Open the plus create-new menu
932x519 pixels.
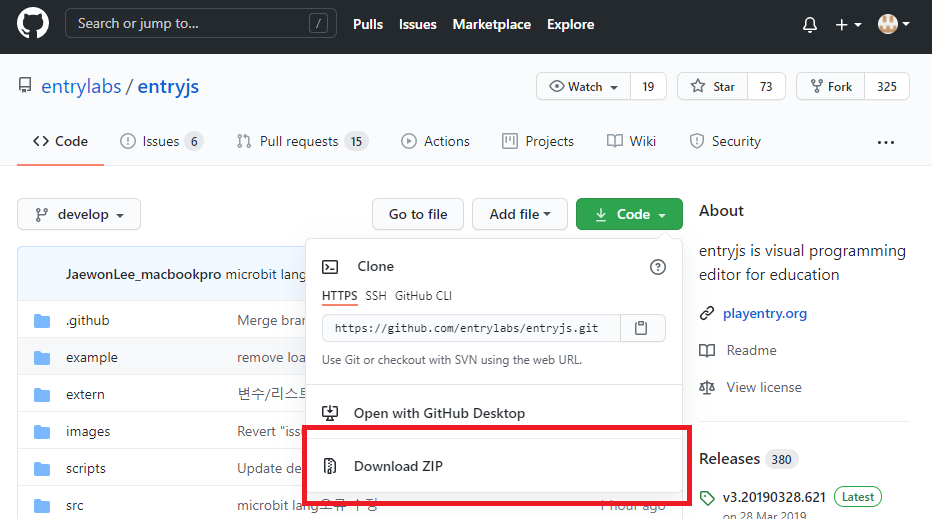click(x=848, y=24)
